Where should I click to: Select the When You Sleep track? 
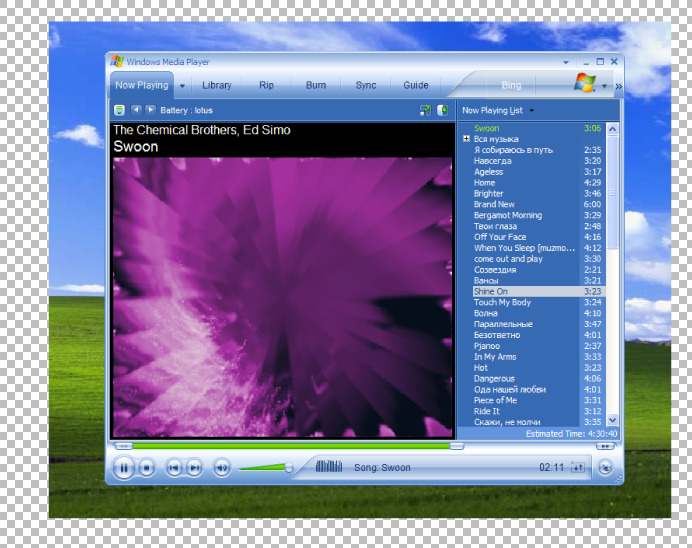click(x=537, y=248)
